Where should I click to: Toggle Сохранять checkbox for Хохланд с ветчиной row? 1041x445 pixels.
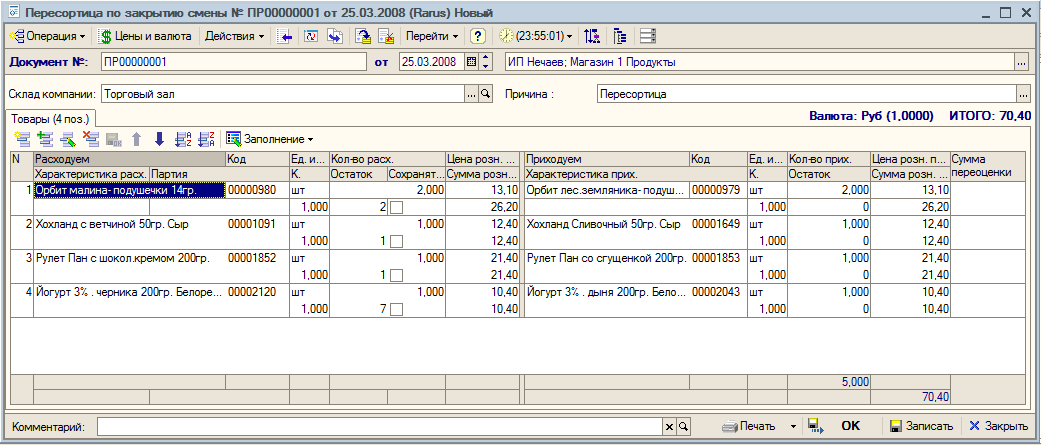tap(396, 241)
